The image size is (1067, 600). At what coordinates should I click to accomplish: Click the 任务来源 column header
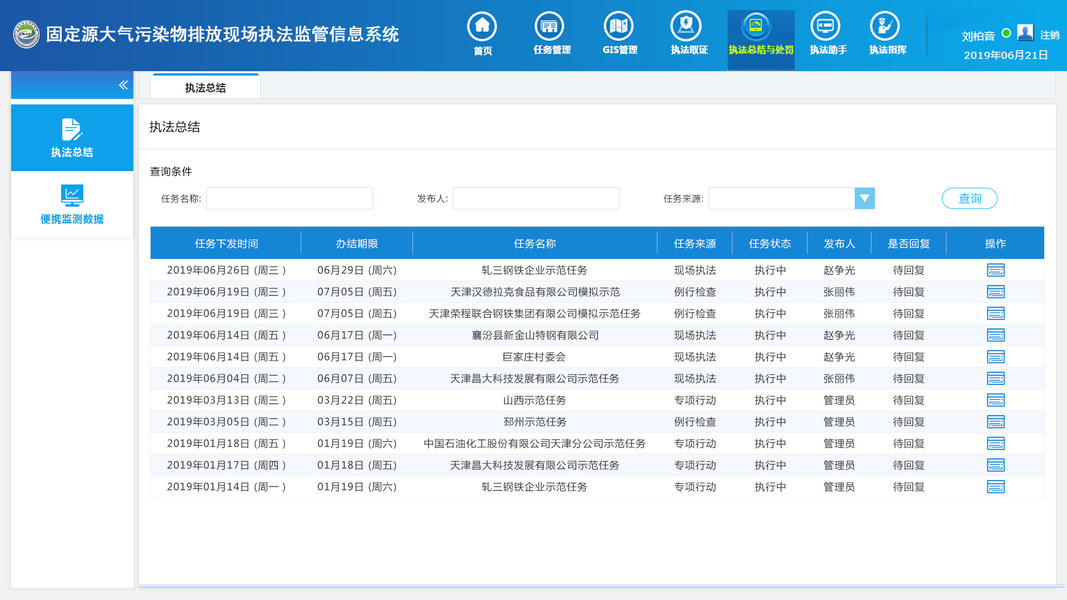pyautogui.click(x=695, y=244)
